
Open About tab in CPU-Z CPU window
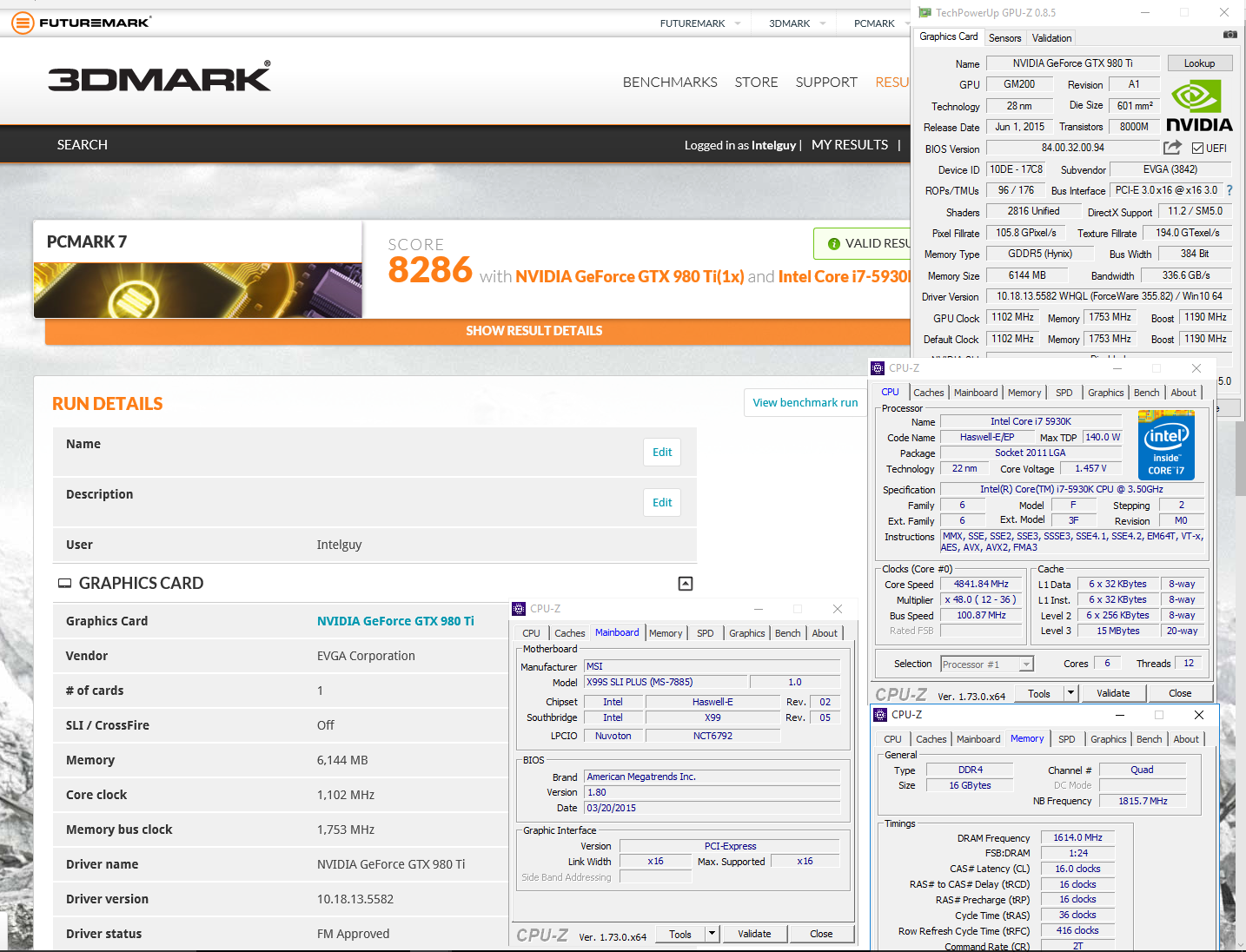(x=1183, y=393)
